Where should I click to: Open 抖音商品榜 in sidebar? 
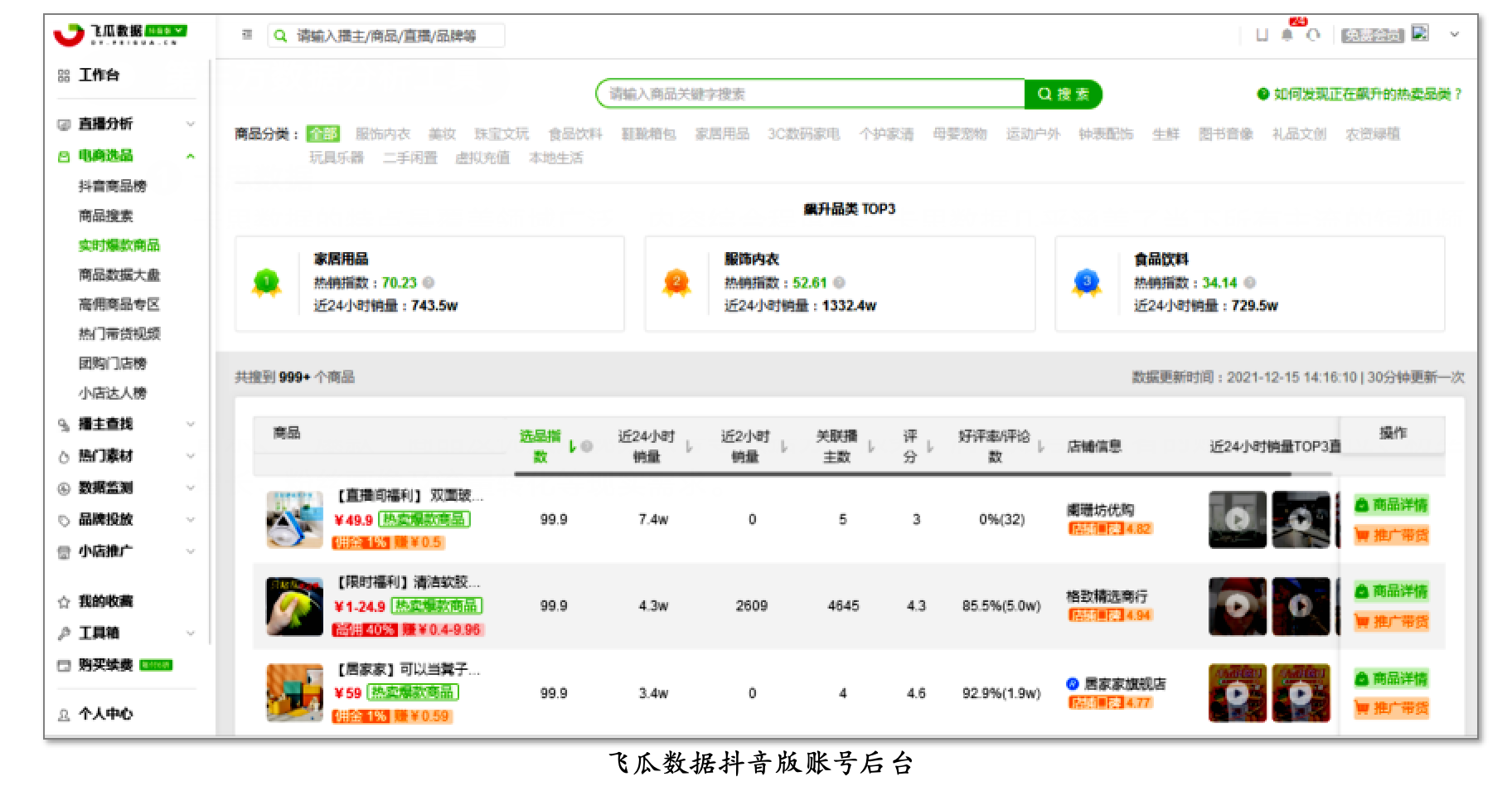coord(112,187)
